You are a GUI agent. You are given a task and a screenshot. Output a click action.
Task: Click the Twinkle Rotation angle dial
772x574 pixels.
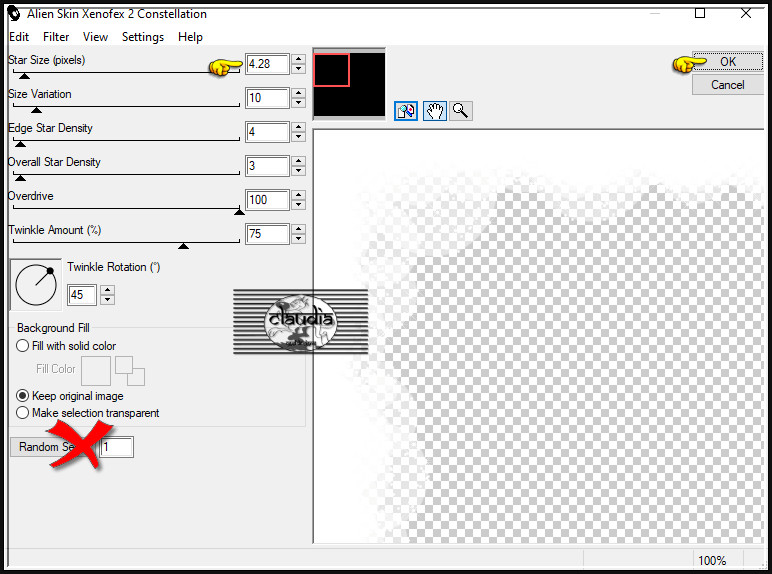[x=36, y=285]
